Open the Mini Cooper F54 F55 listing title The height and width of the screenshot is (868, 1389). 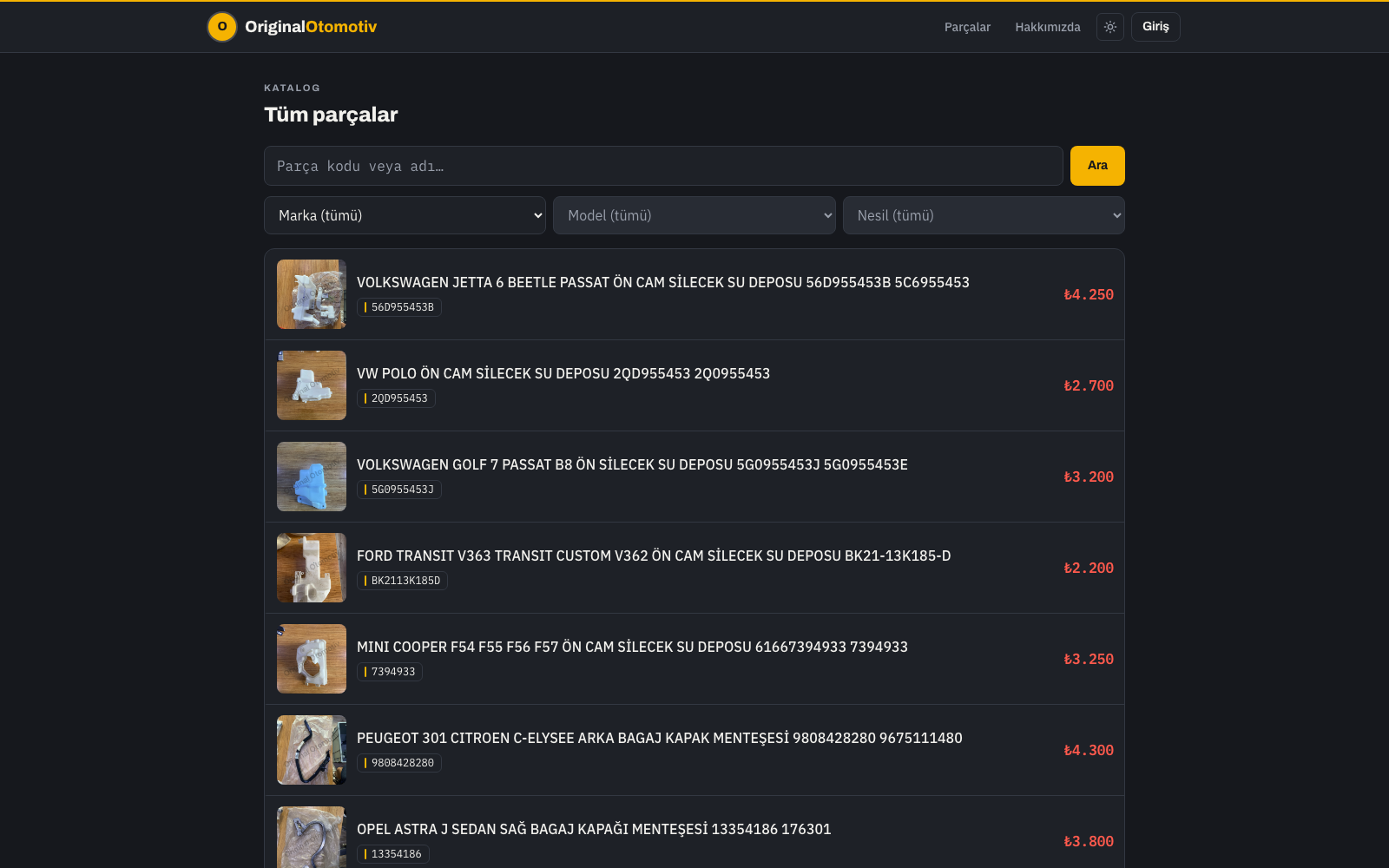click(x=632, y=647)
